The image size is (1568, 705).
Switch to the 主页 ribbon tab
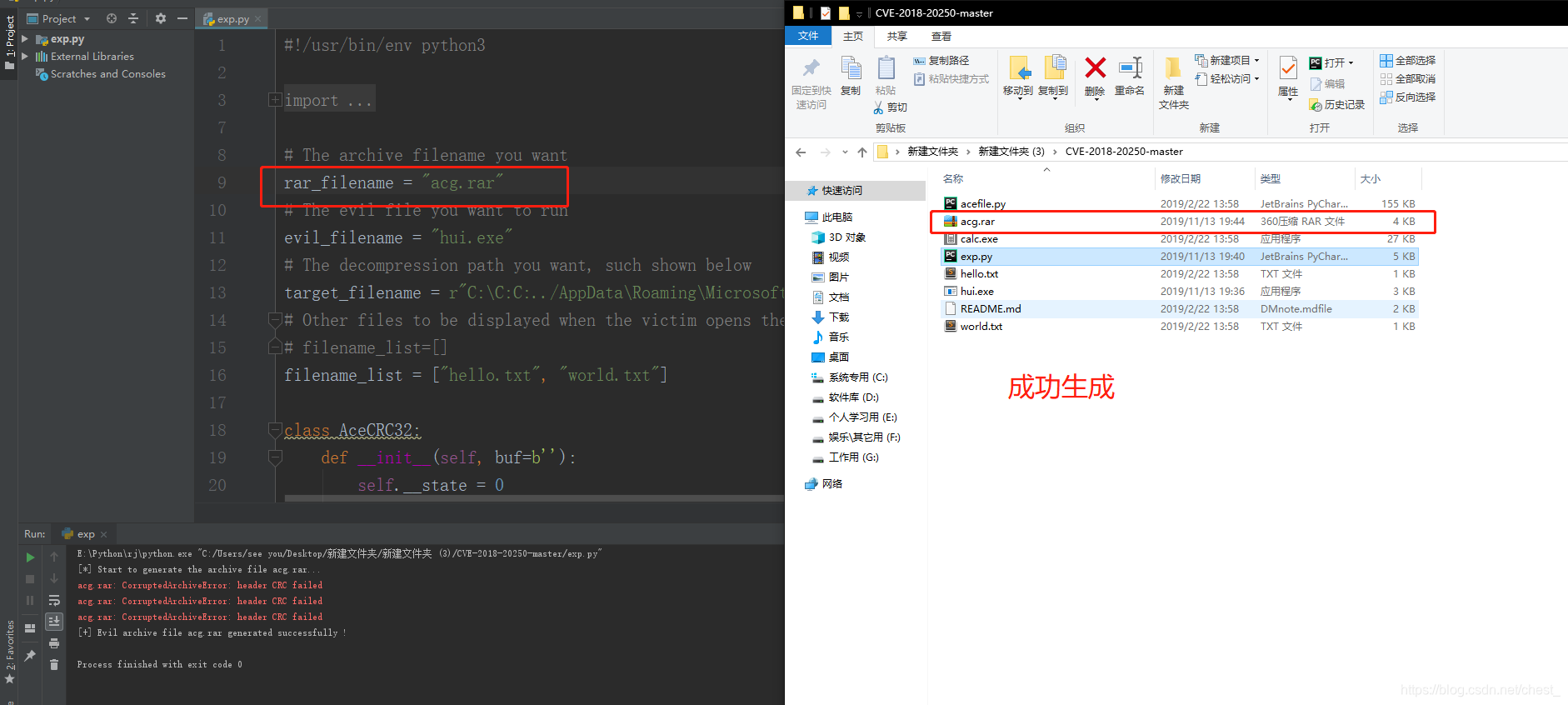(x=852, y=36)
